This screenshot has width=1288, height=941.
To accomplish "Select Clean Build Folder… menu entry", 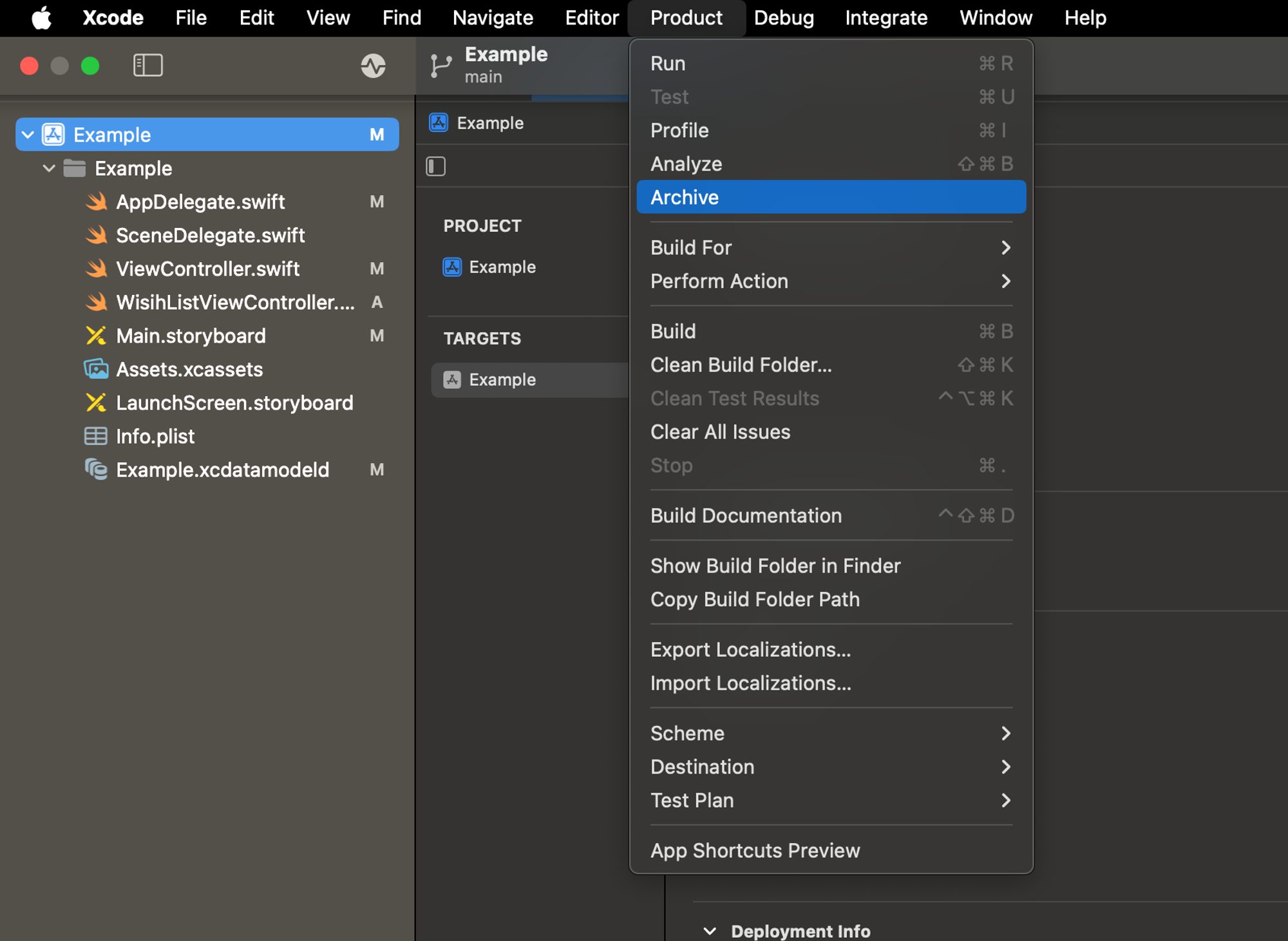I will (741, 365).
